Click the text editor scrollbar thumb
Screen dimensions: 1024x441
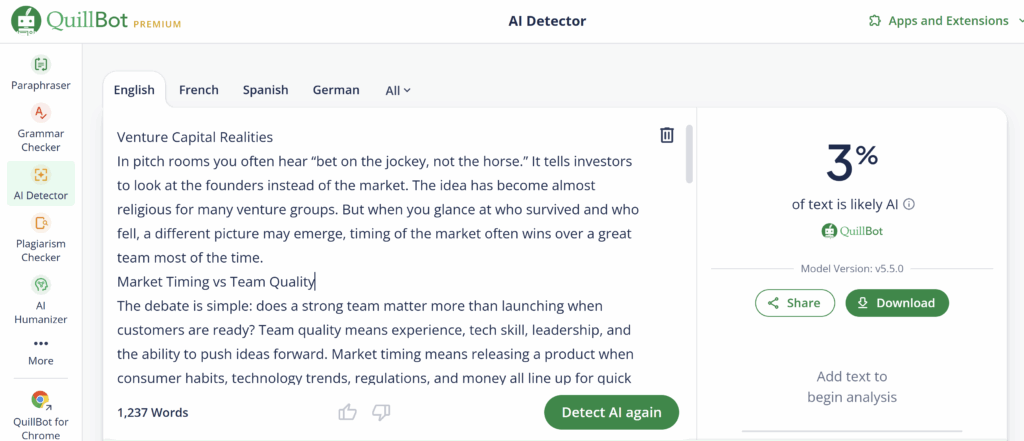689,154
